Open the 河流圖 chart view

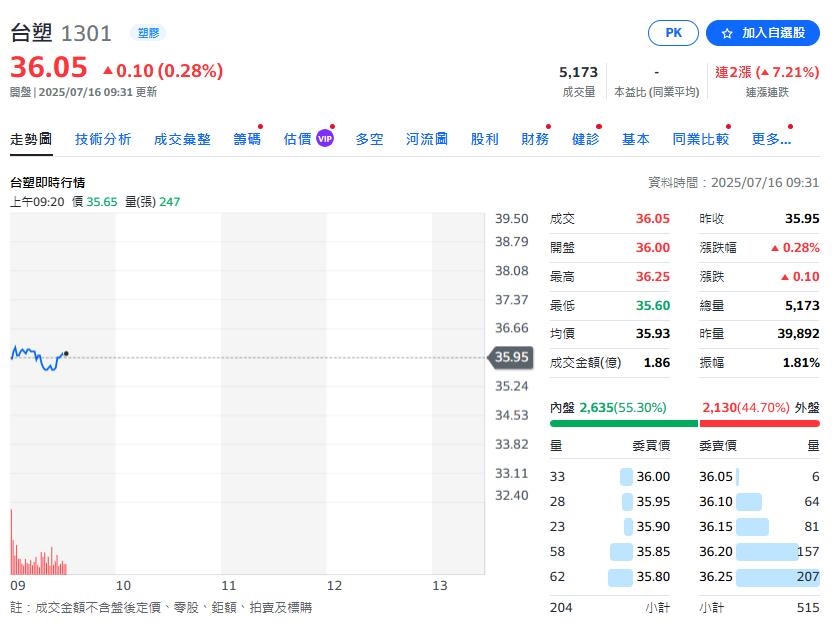tap(426, 140)
